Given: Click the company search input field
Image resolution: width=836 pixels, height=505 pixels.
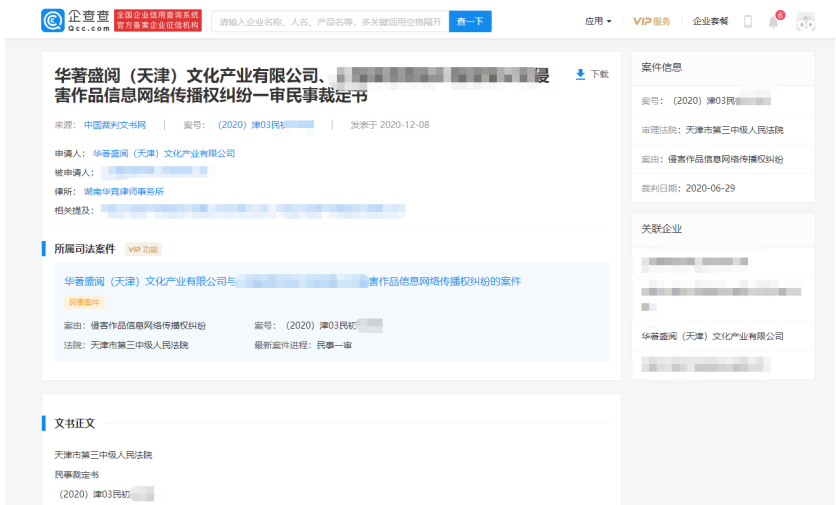Looking at the screenshot, I should tap(329, 21).
